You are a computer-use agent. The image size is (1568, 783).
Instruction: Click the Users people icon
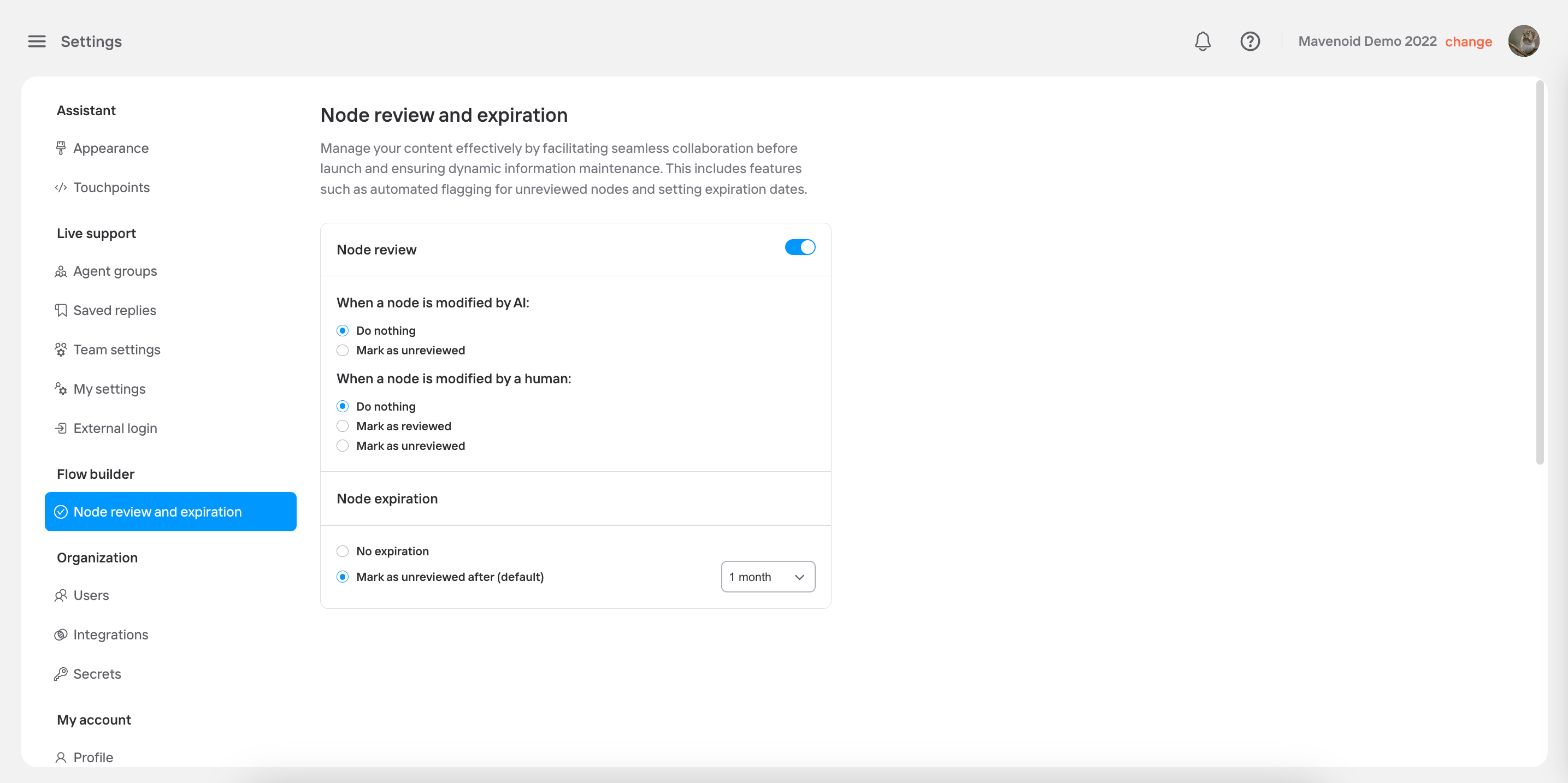(61, 595)
